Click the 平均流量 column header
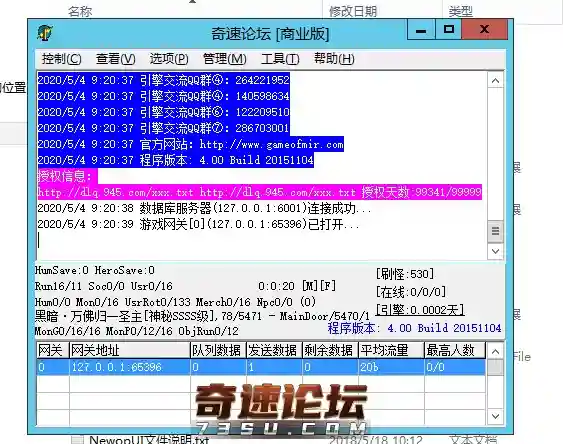The image size is (563, 444). coord(391,350)
